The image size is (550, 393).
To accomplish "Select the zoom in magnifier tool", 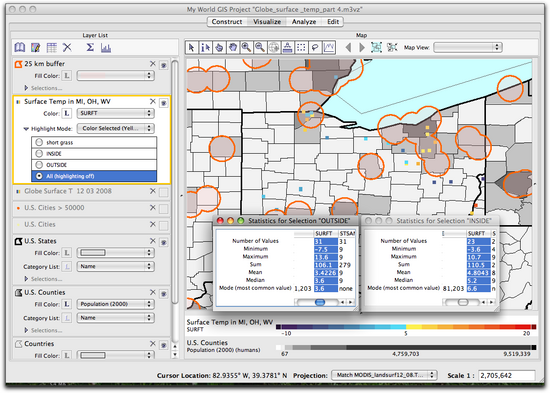I will coord(247,47).
